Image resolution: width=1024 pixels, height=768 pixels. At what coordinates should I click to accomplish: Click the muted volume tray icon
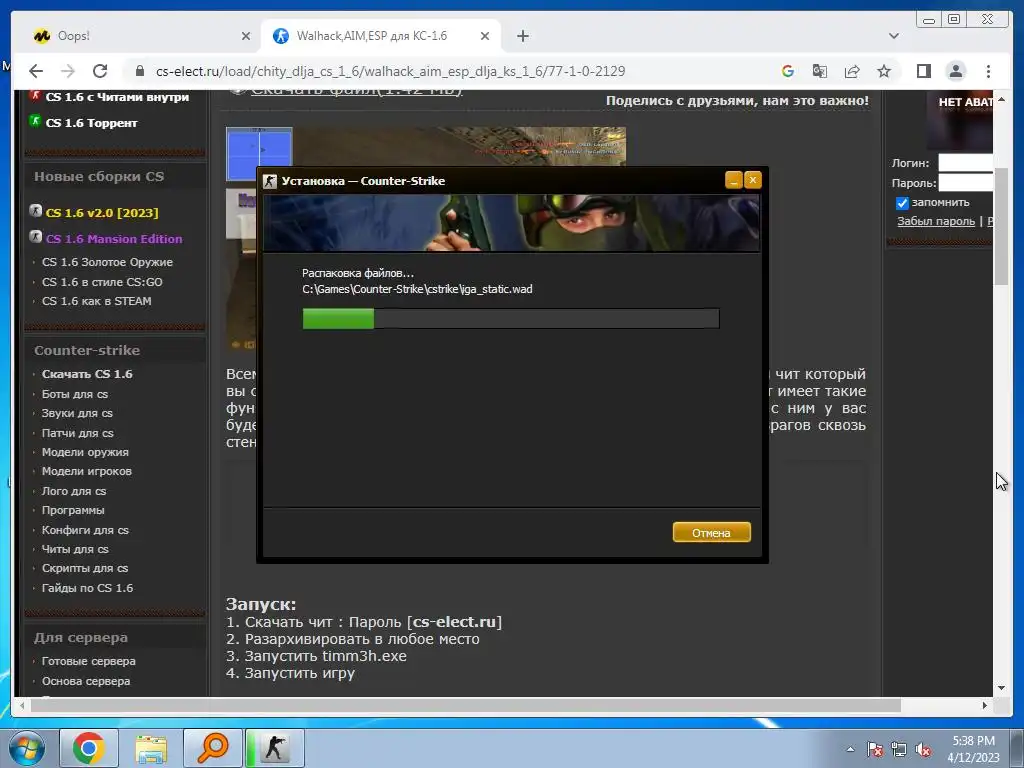(x=923, y=750)
